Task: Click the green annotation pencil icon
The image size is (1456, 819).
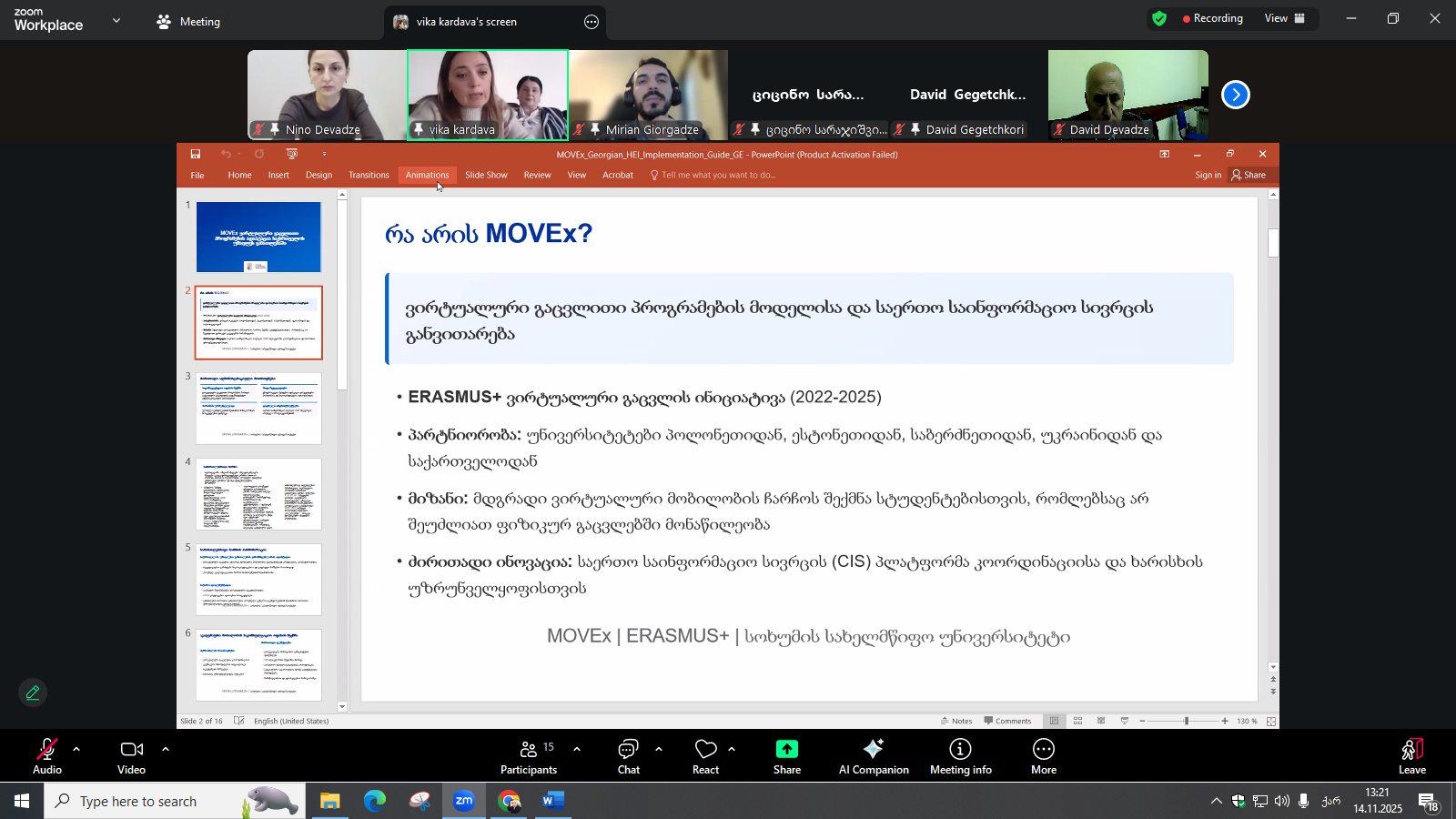Action: 33,693
